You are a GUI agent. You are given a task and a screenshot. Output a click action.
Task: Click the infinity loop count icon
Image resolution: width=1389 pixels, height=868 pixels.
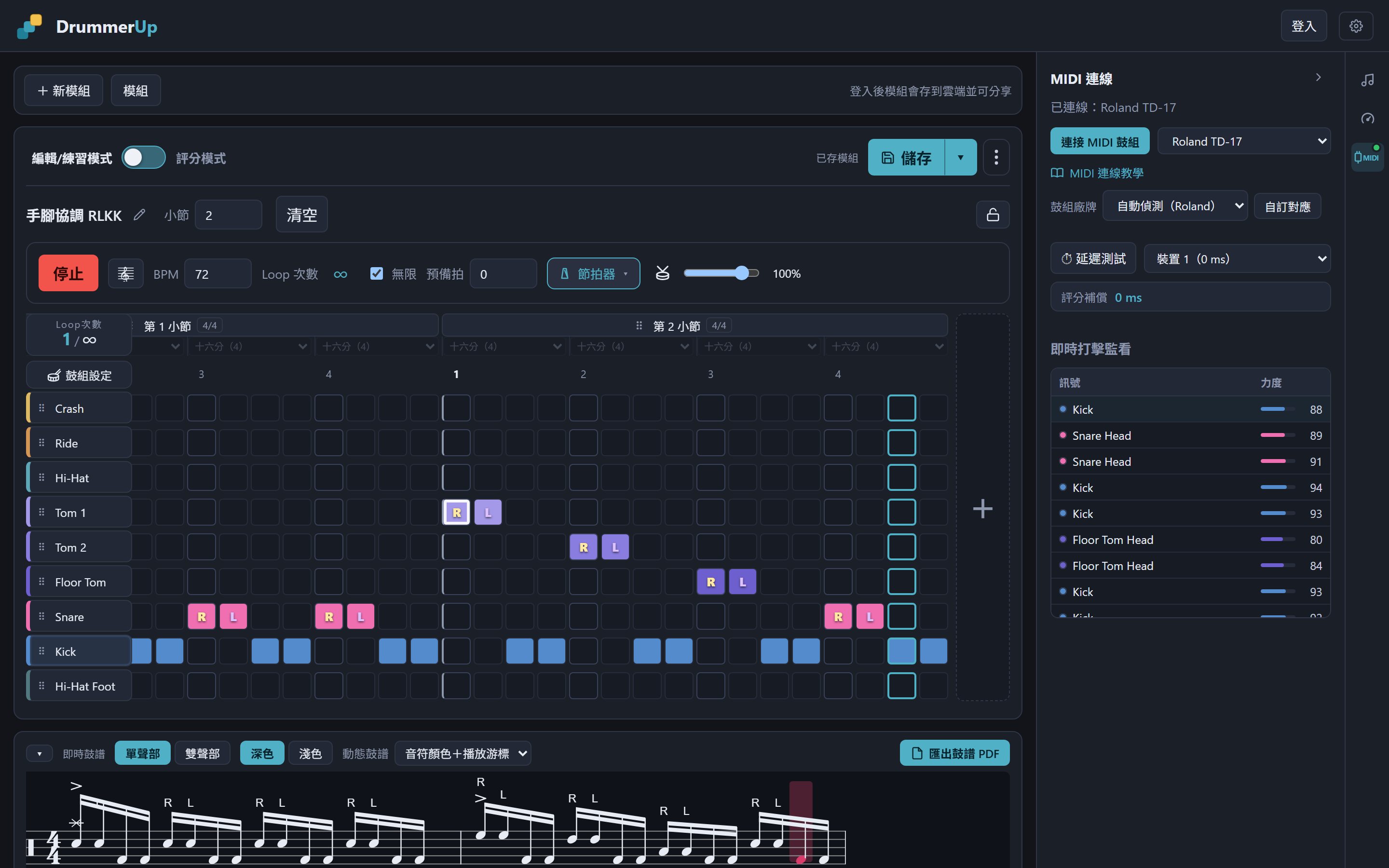(x=340, y=274)
